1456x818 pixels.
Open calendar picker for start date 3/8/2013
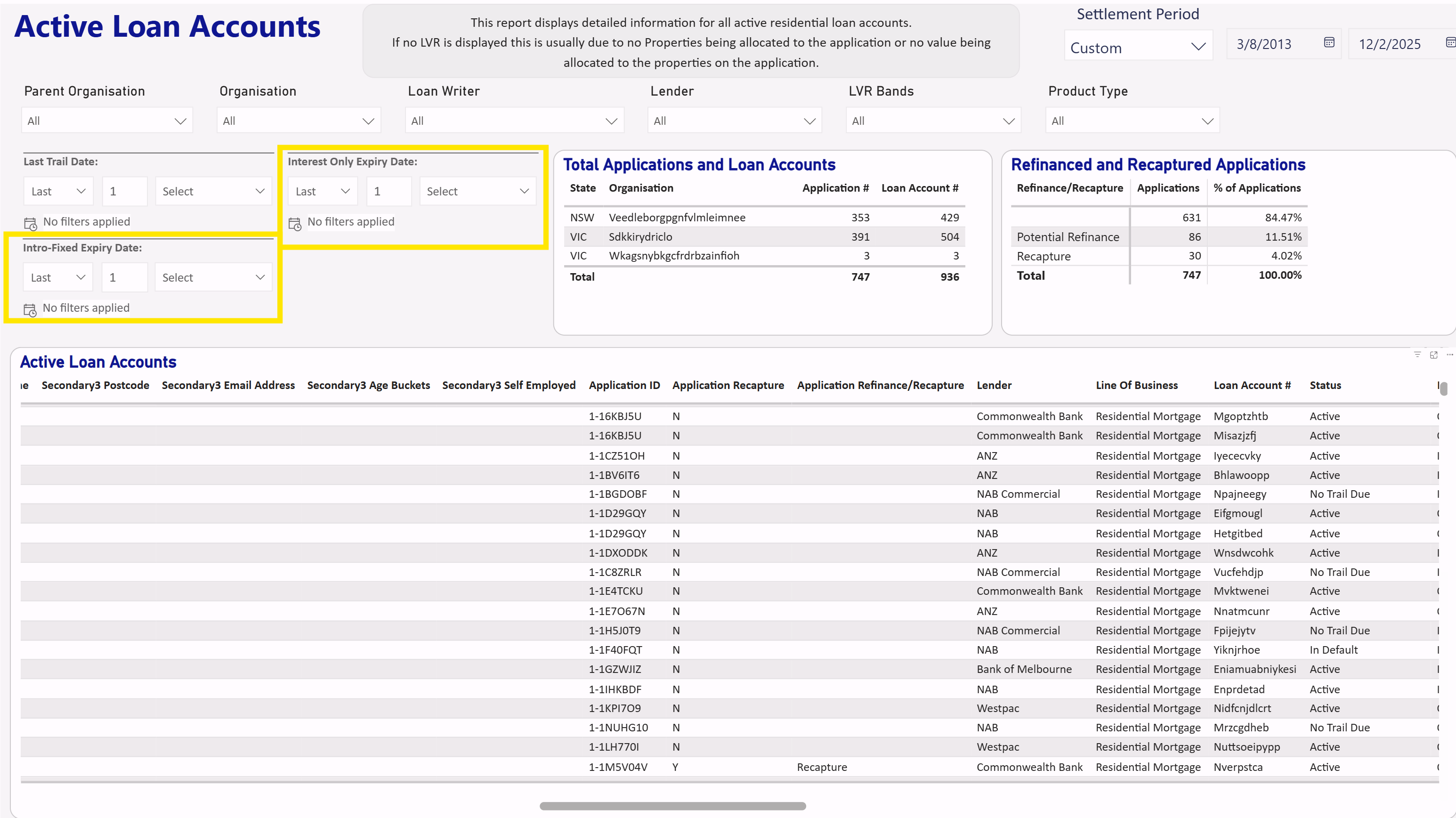coord(1329,42)
